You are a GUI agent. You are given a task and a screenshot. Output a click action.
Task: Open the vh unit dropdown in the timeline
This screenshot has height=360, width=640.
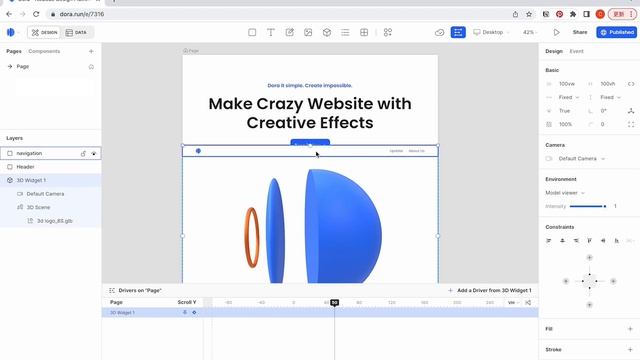pos(513,302)
